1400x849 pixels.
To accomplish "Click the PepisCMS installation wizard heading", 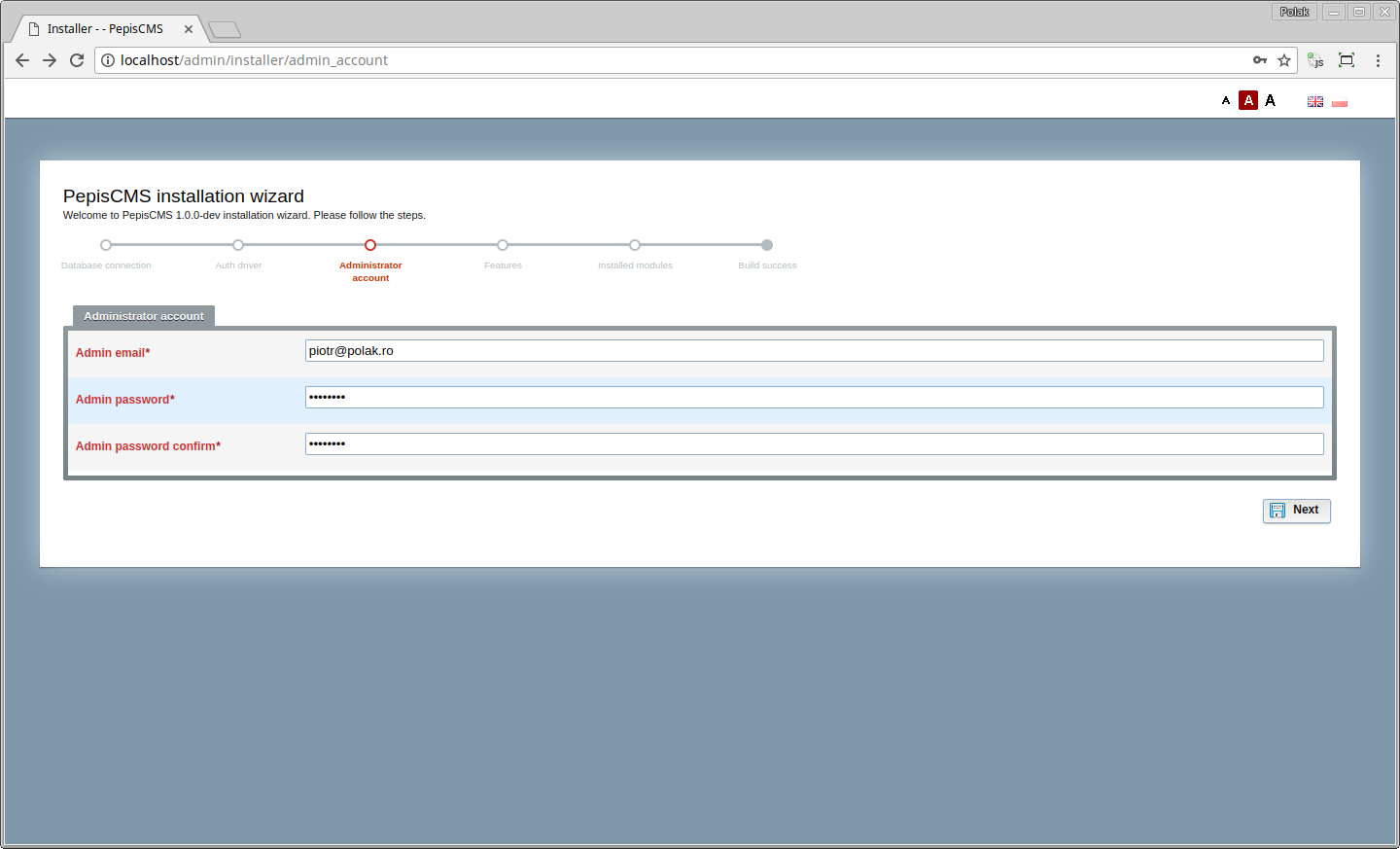I will click(184, 196).
